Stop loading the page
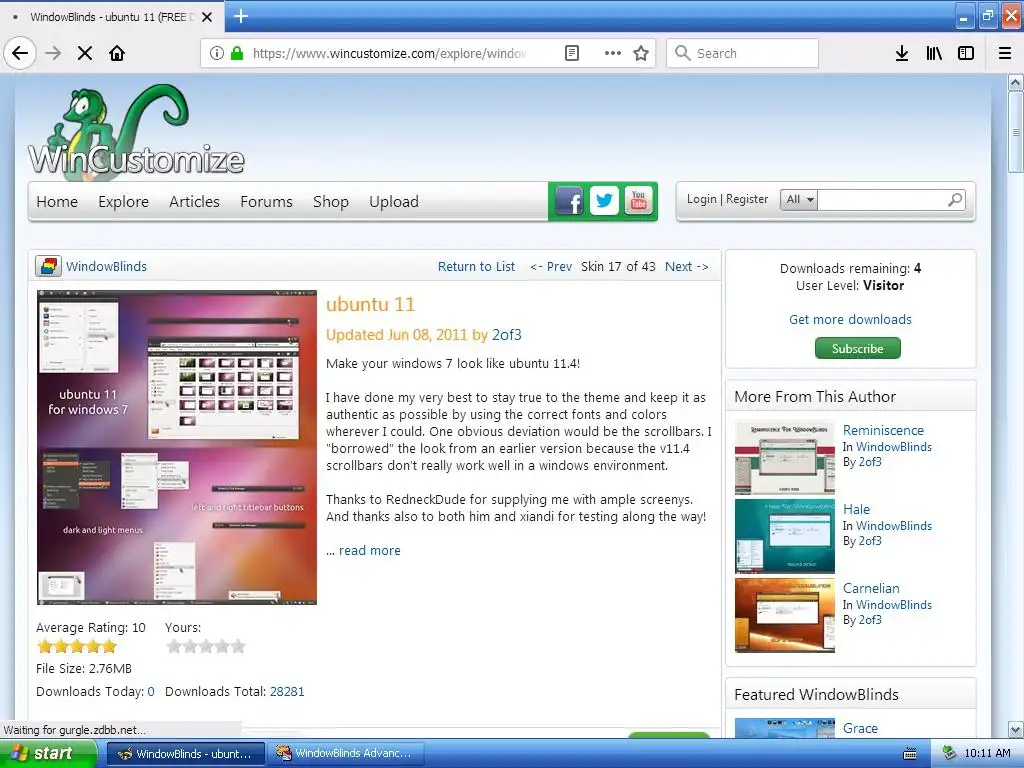1024x768 pixels. (x=85, y=53)
